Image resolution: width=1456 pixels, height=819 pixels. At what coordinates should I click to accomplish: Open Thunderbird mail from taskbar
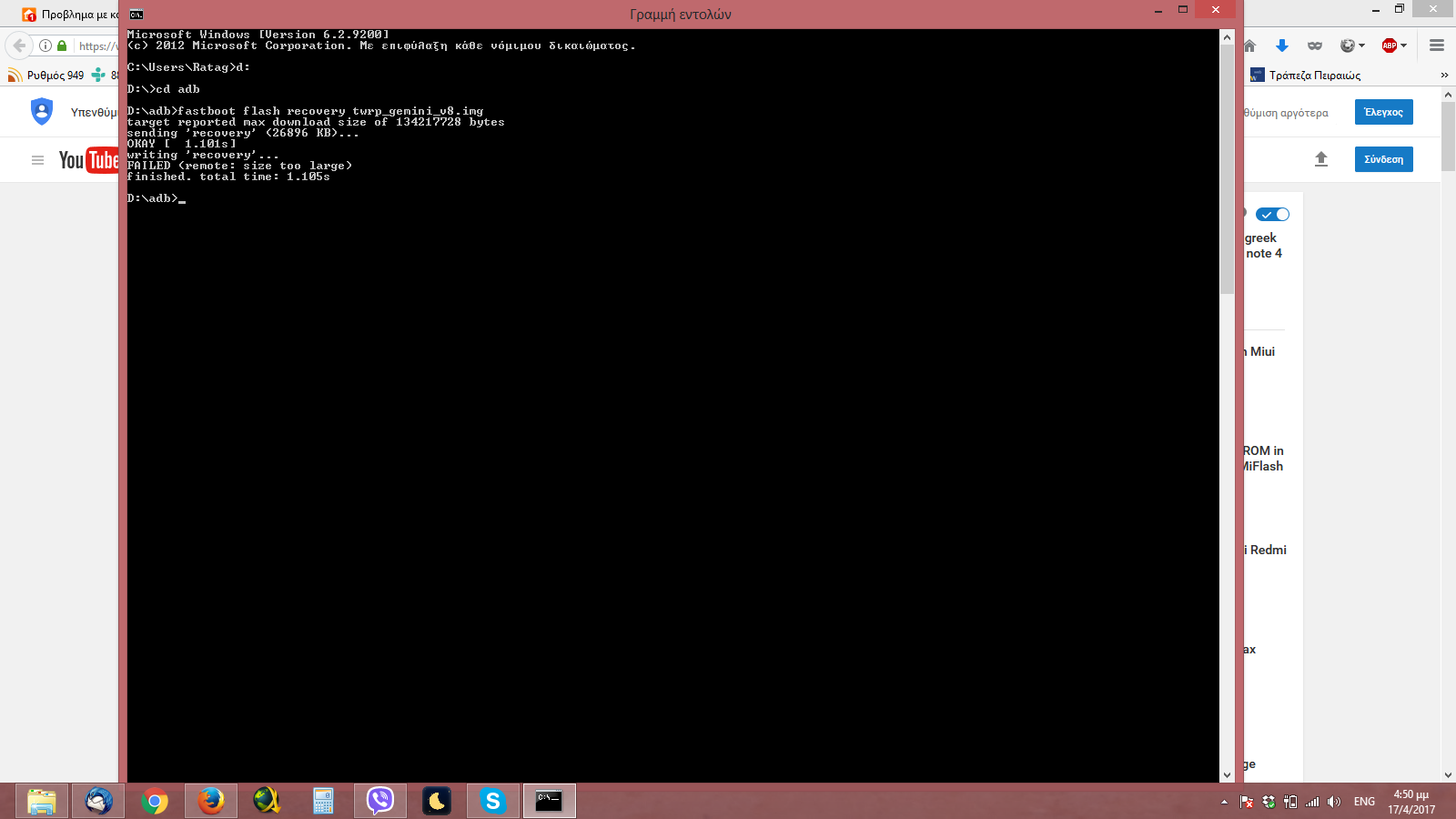(x=98, y=801)
